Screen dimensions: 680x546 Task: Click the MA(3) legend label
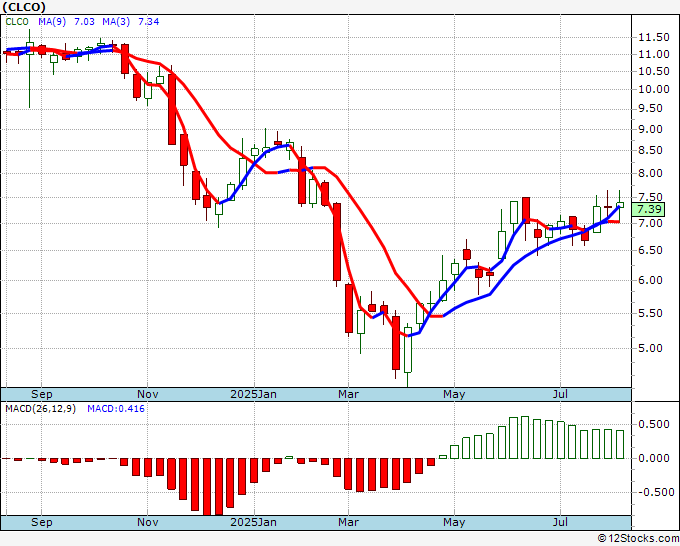click(x=116, y=22)
